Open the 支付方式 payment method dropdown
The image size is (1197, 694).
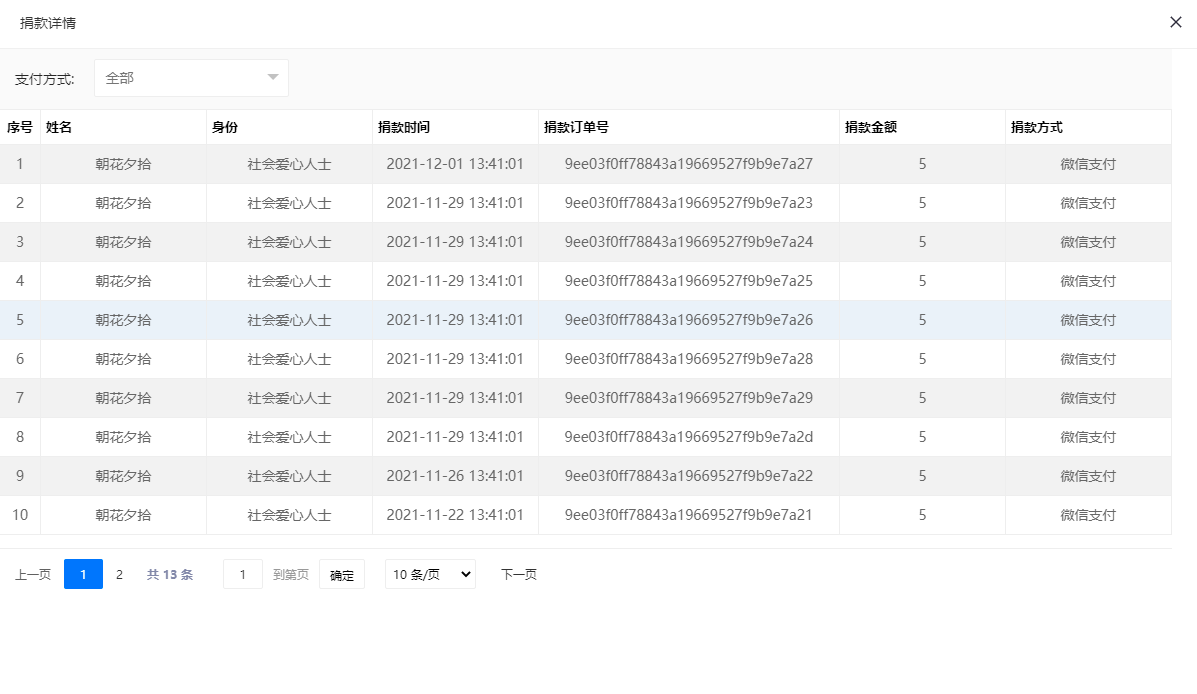(190, 77)
